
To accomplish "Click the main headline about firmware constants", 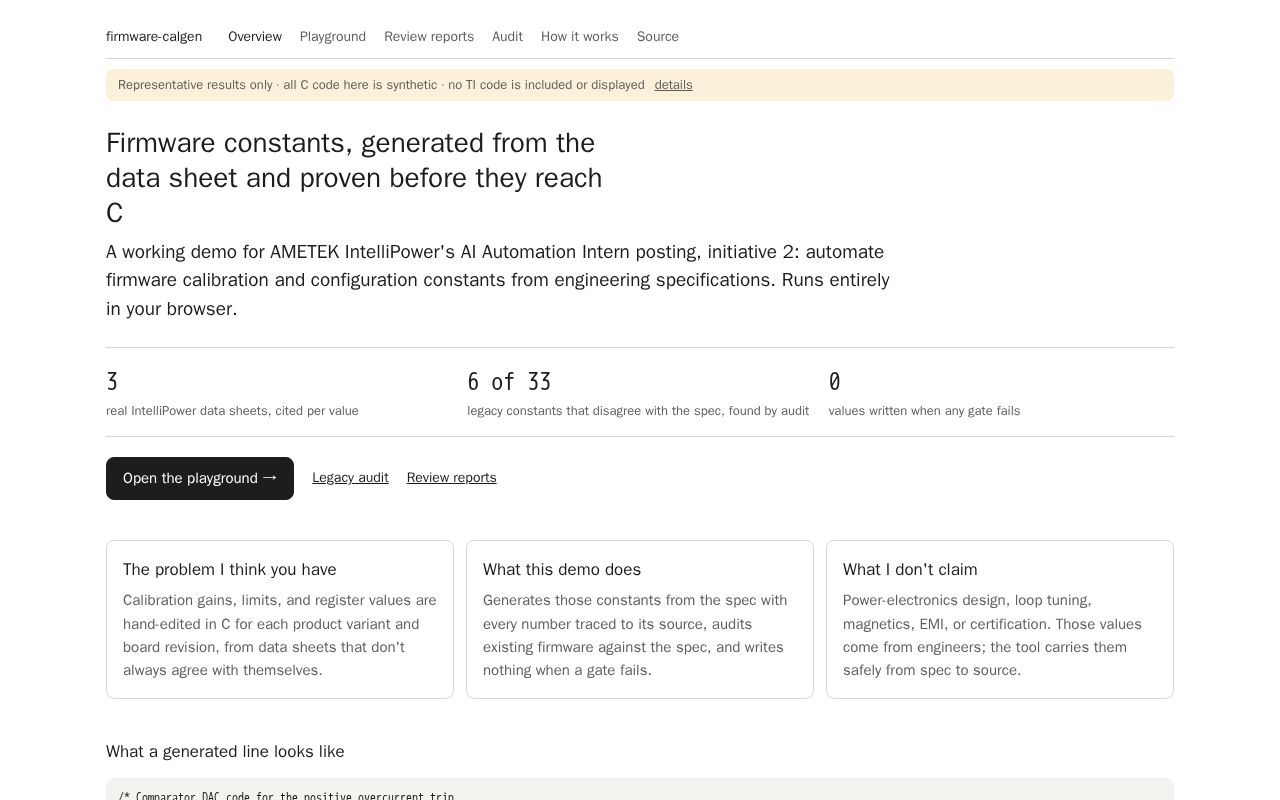I will 355,178.
